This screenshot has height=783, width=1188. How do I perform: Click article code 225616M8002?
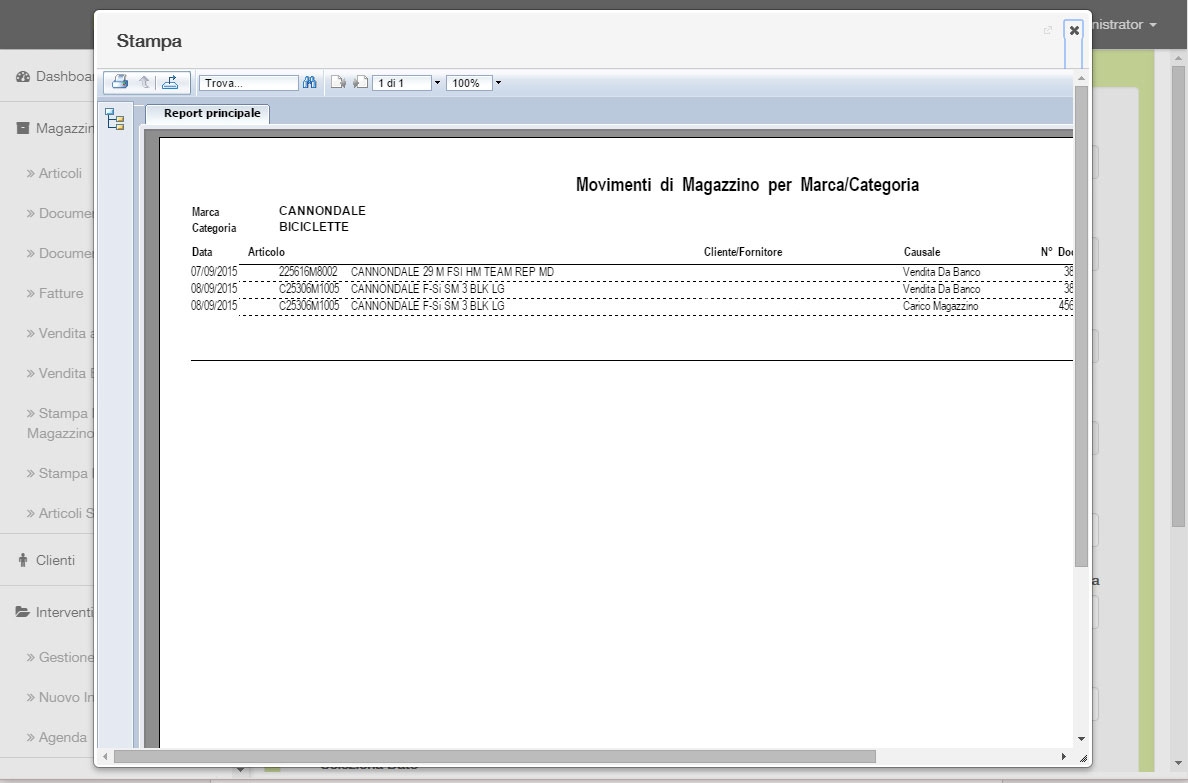[308, 271]
